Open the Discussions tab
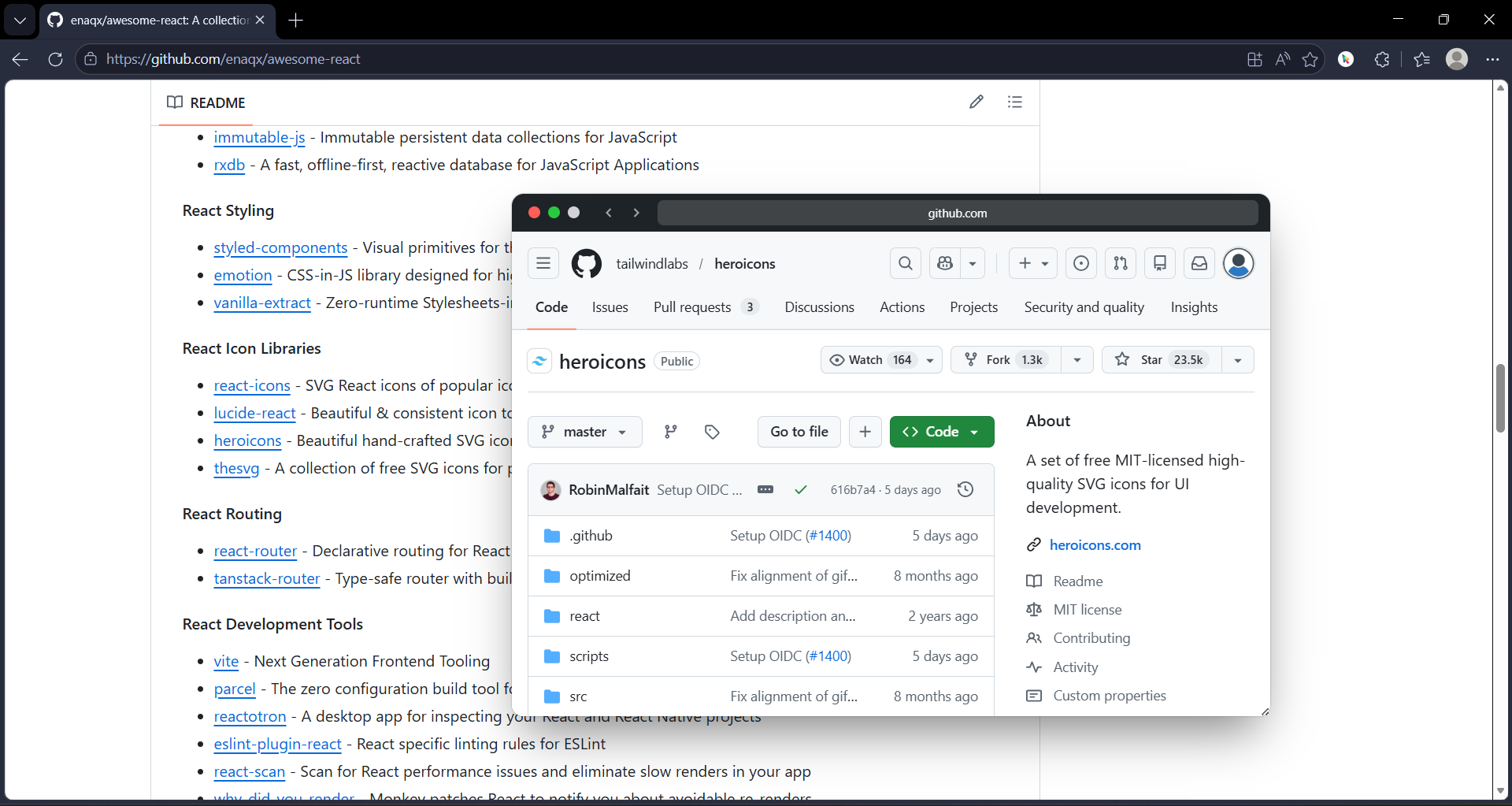This screenshot has height=806, width=1512. [819, 307]
